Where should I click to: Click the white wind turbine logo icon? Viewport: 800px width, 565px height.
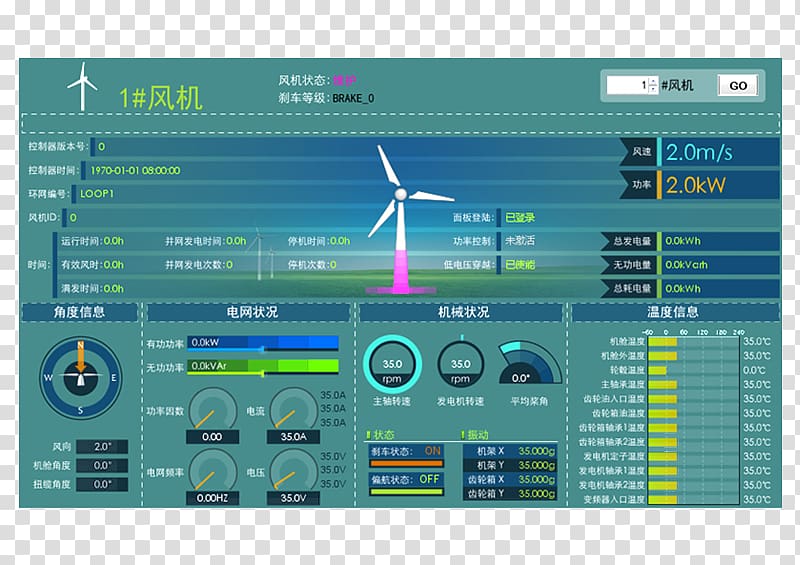click(82, 86)
